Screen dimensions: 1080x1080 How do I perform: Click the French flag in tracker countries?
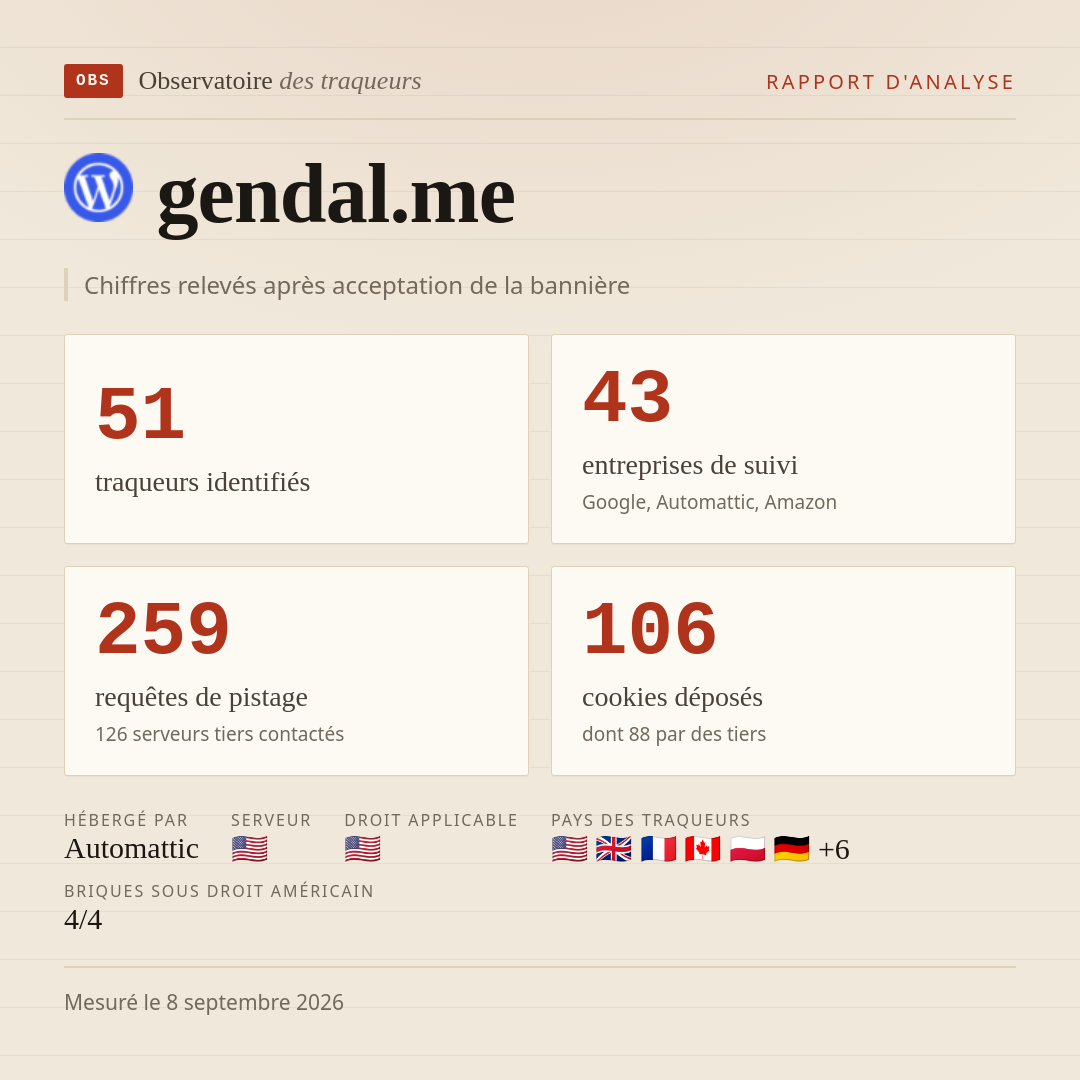(658, 849)
